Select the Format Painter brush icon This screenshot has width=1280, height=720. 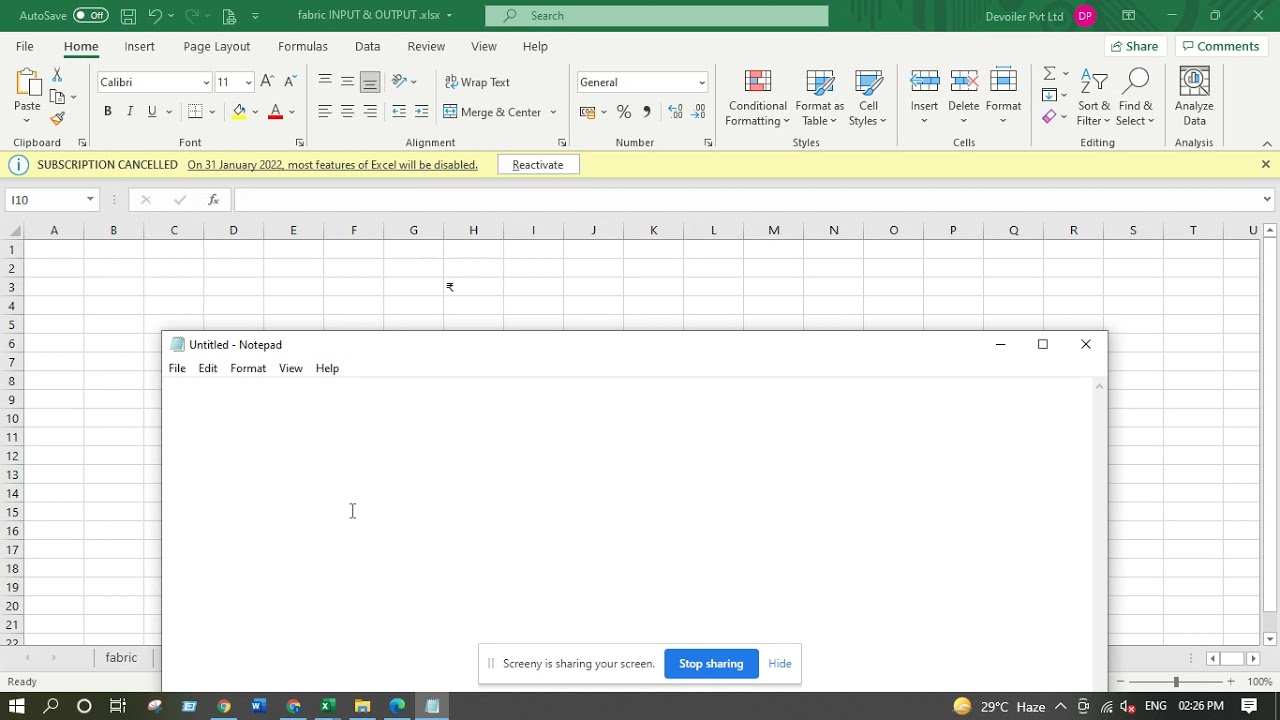tap(57, 118)
